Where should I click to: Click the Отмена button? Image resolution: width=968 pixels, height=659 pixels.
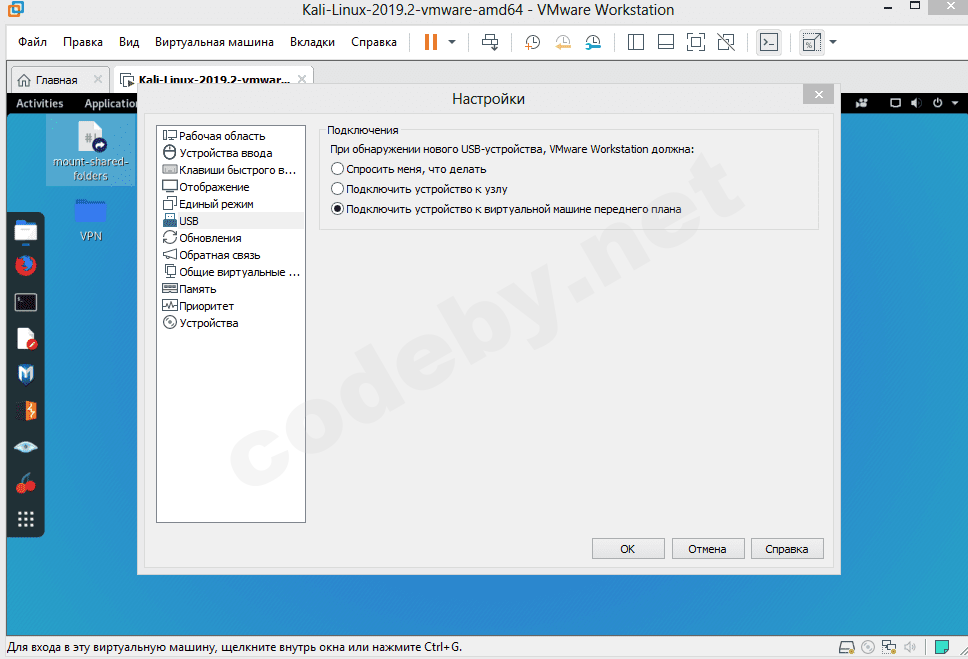[707, 548]
